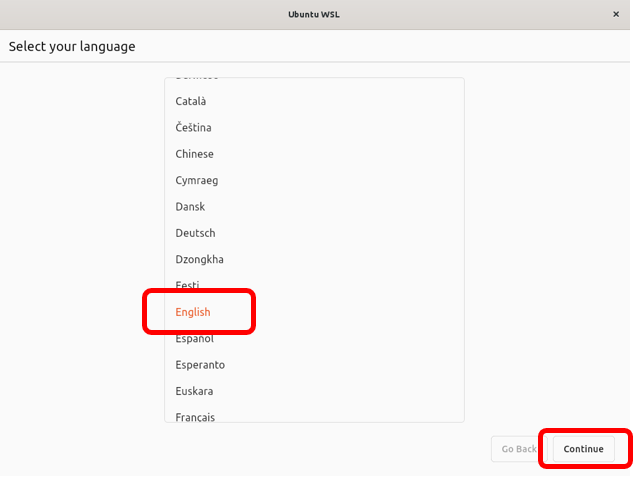Select Esperanto as the language
Screen dimensions: 634x478
(314, 365)
